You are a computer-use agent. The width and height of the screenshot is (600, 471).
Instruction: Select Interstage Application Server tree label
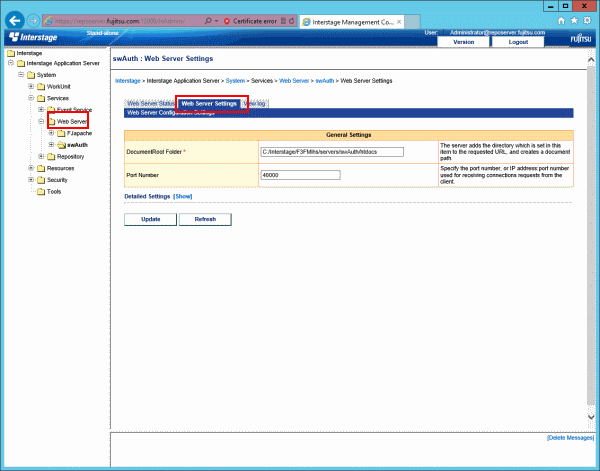(63, 63)
